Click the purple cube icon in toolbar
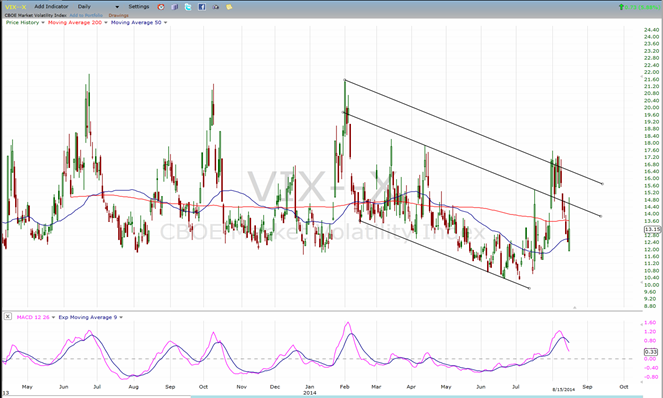Viewport: 663px width, 398px height. 175,7
